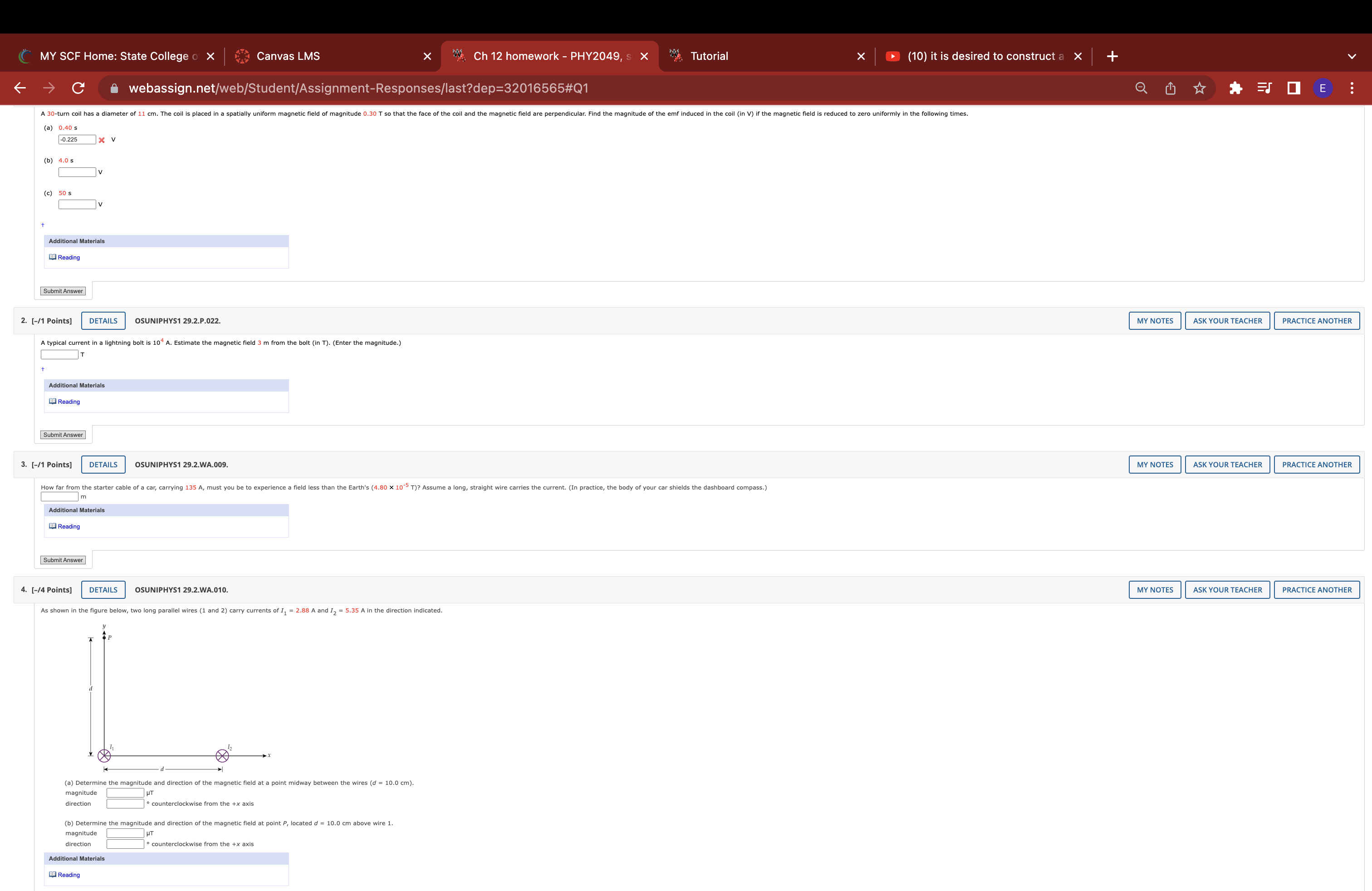
Task: Click the zoom magnifier icon in address bar
Action: point(1141,88)
